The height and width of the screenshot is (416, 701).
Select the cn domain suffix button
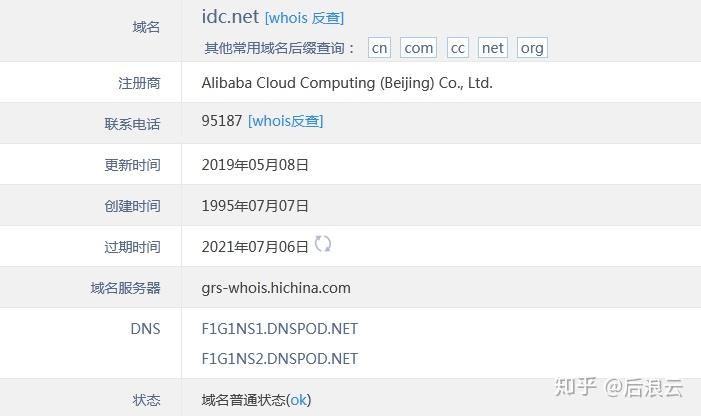[379, 48]
